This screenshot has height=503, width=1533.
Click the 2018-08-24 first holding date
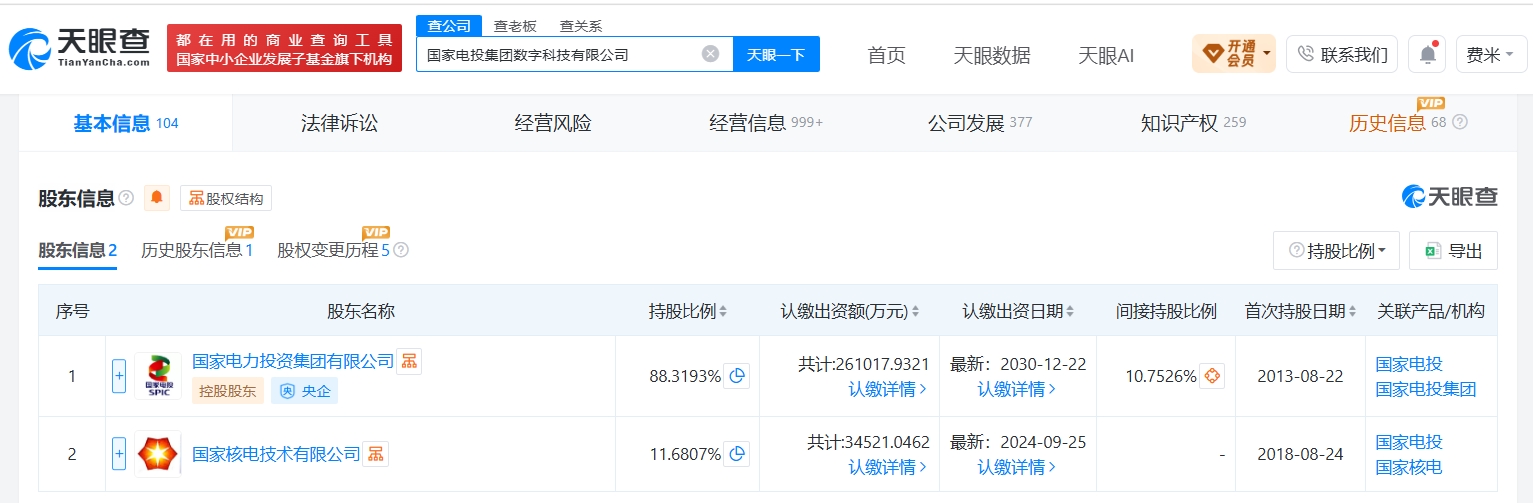pyautogui.click(x=1301, y=454)
